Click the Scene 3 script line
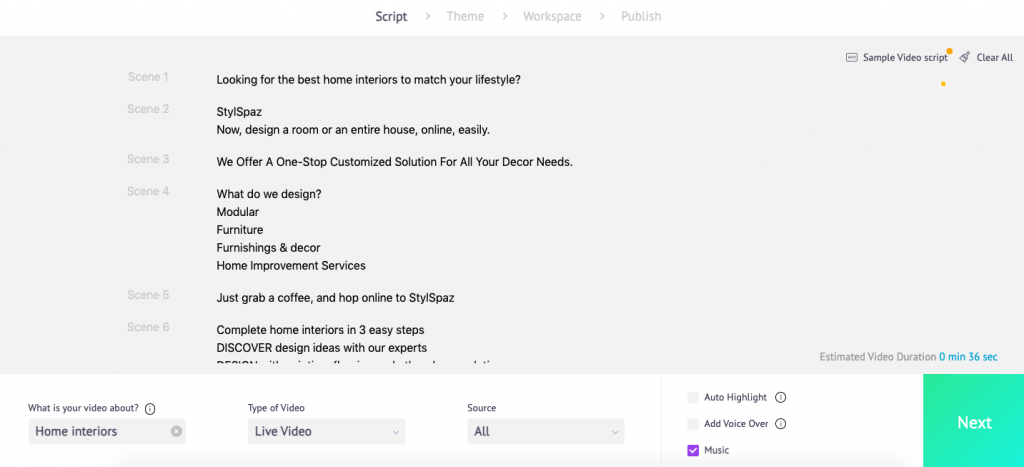The height and width of the screenshot is (467, 1024). click(394, 162)
